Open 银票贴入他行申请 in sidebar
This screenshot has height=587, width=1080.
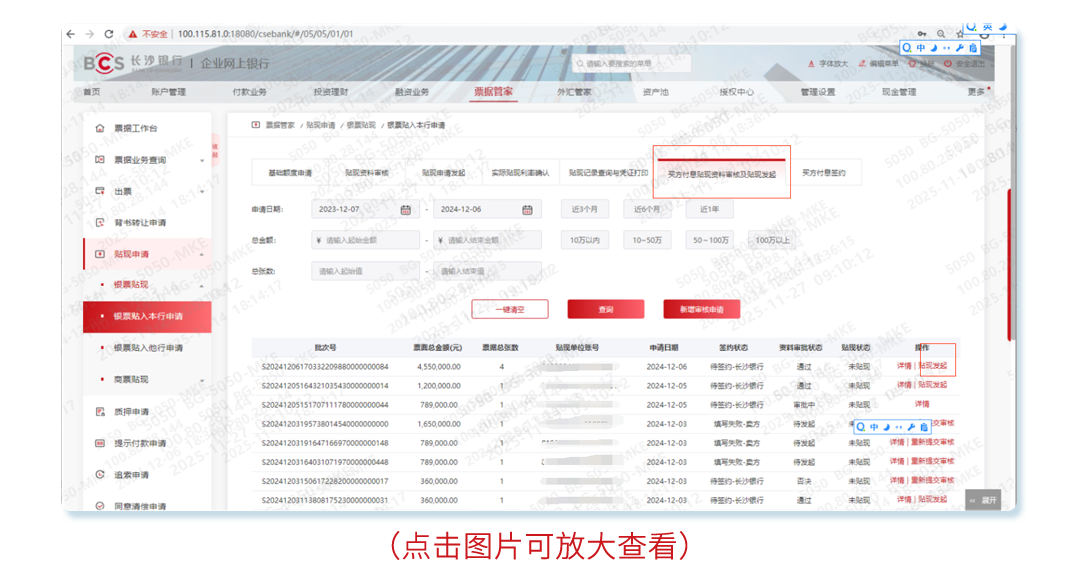[x=148, y=348]
